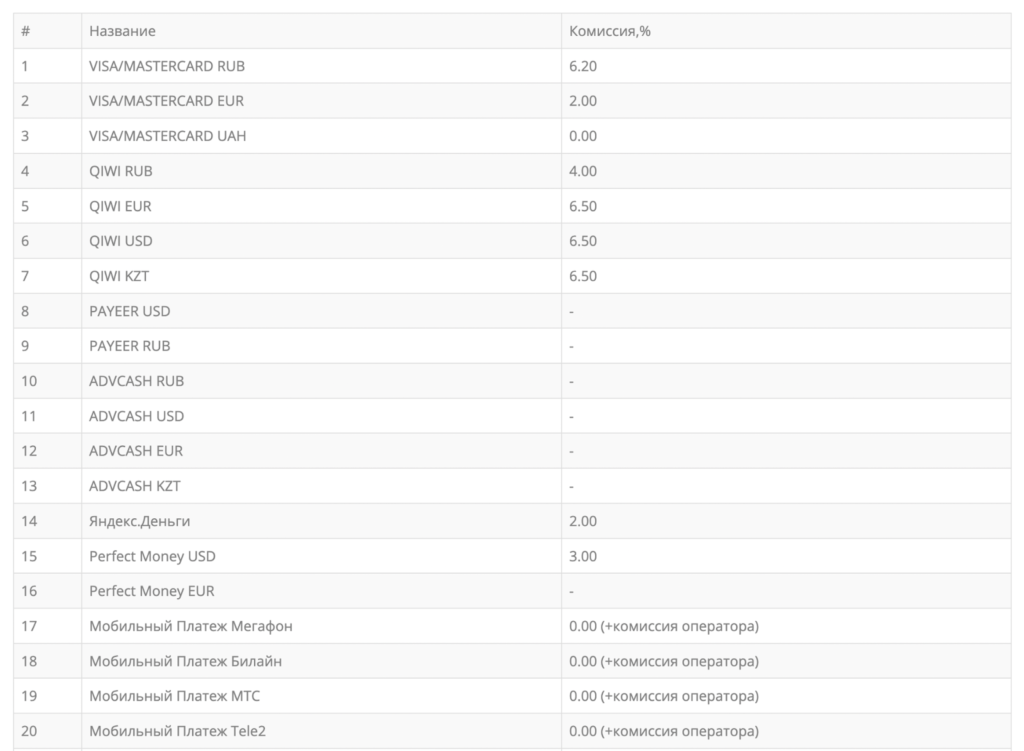Click the 6.50 commission for QIWI USD
1024x751 pixels.
click(583, 241)
